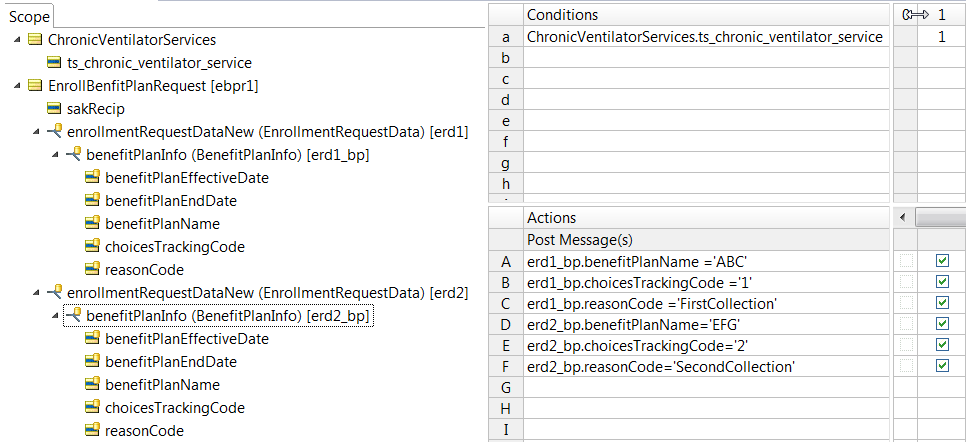Image resolution: width=966 pixels, height=442 pixels.
Task: Select the sakRecip tree item
Action: click(x=95, y=109)
